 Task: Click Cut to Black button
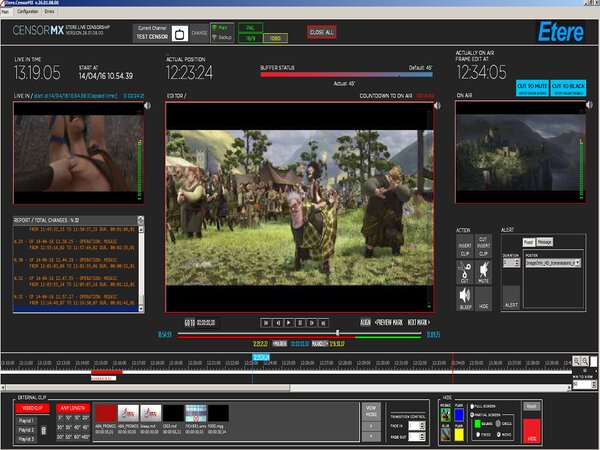568,88
